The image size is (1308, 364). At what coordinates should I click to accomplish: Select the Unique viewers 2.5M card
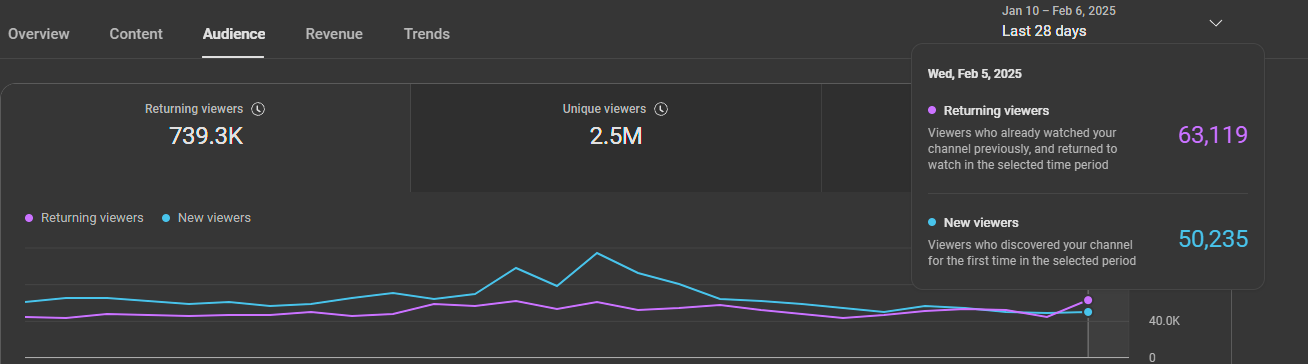click(x=615, y=138)
